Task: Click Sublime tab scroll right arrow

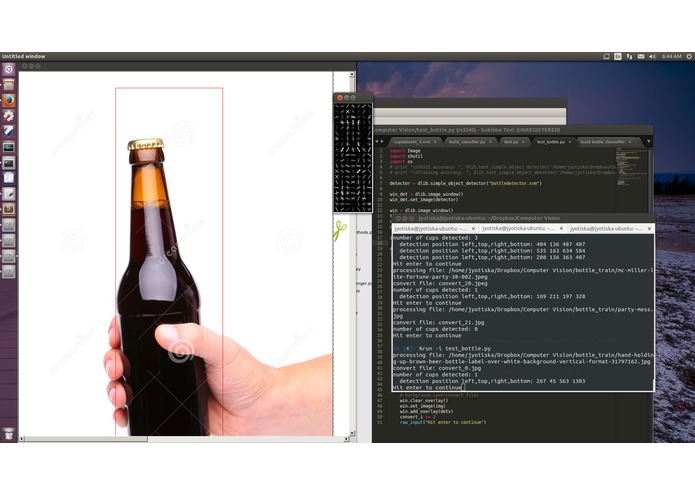Action: click(382, 142)
